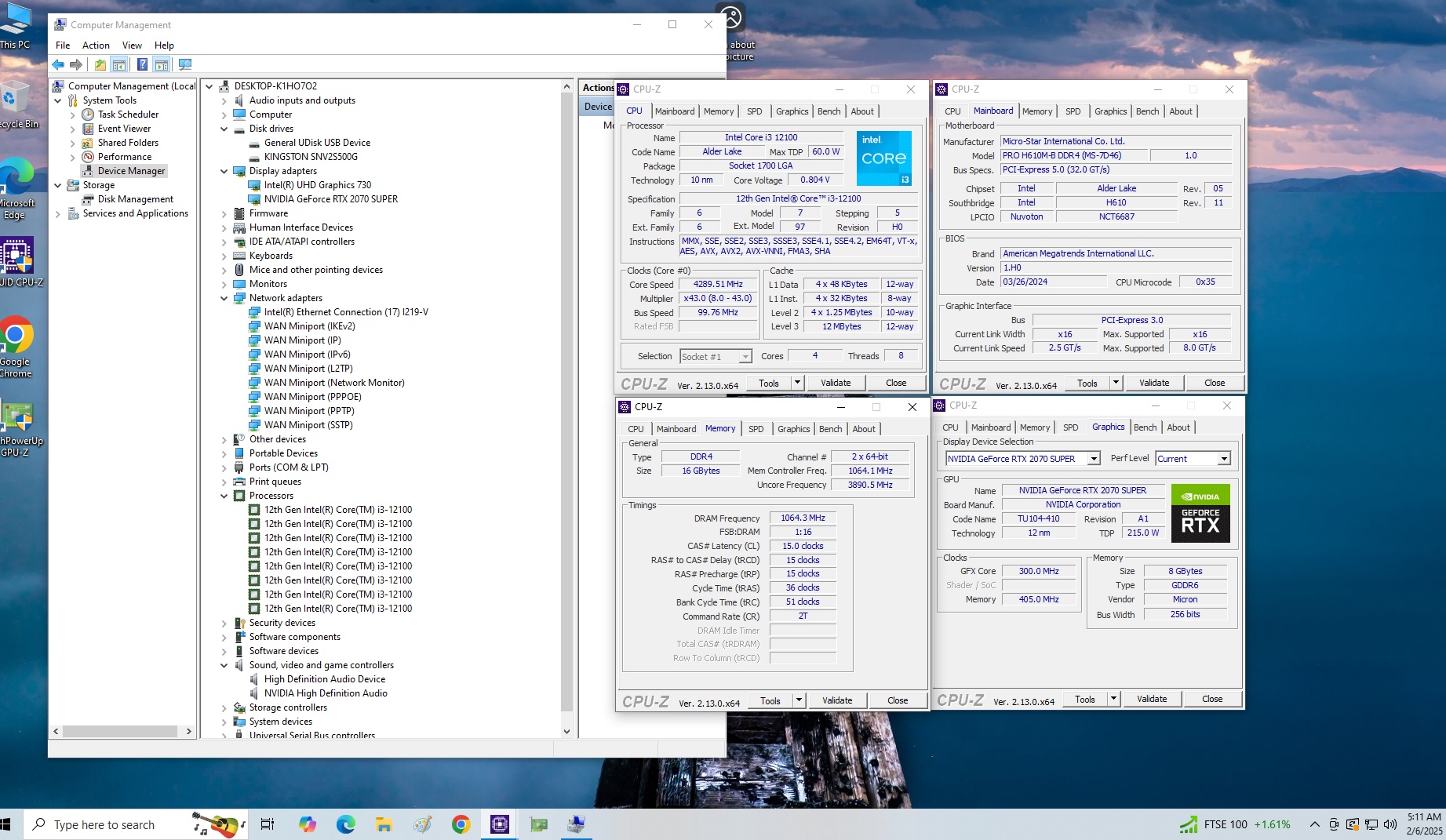Image resolution: width=1446 pixels, height=840 pixels.
Task: Open the View menu
Action: pyautogui.click(x=132, y=45)
